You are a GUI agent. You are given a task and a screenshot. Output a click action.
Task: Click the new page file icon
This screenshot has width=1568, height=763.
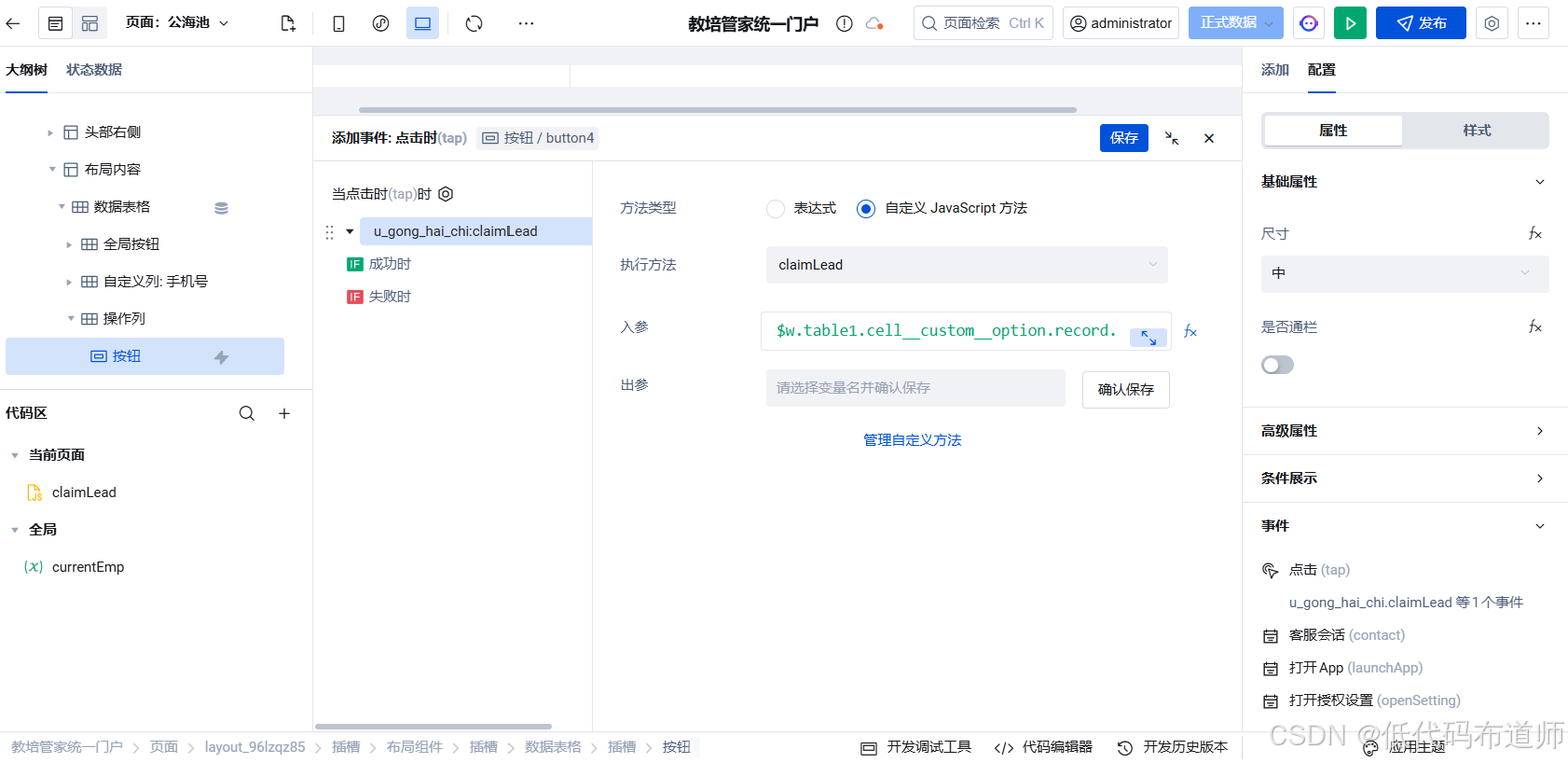288,23
